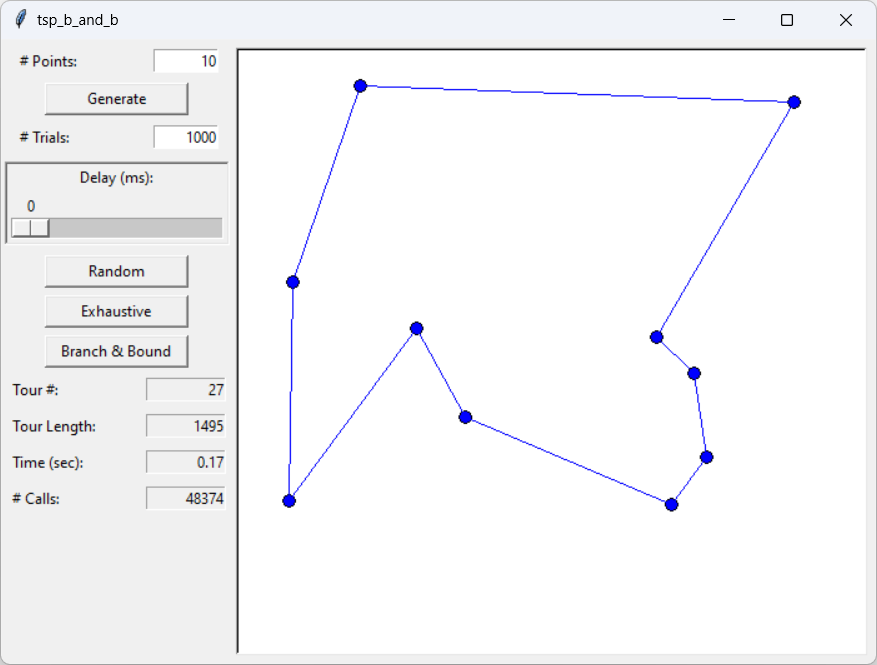Grab the Delay slider handle
Image resolution: width=877 pixels, height=665 pixels.
pos(30,228)
